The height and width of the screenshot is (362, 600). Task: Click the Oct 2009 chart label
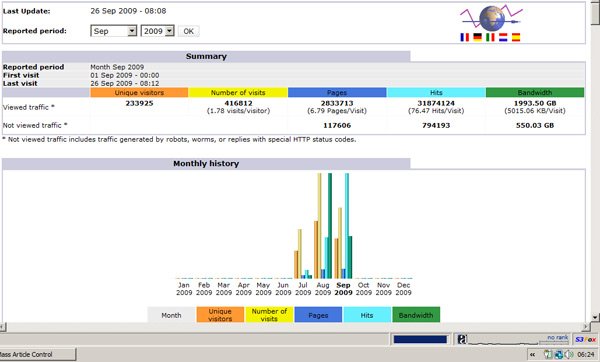tap(364, 289)
